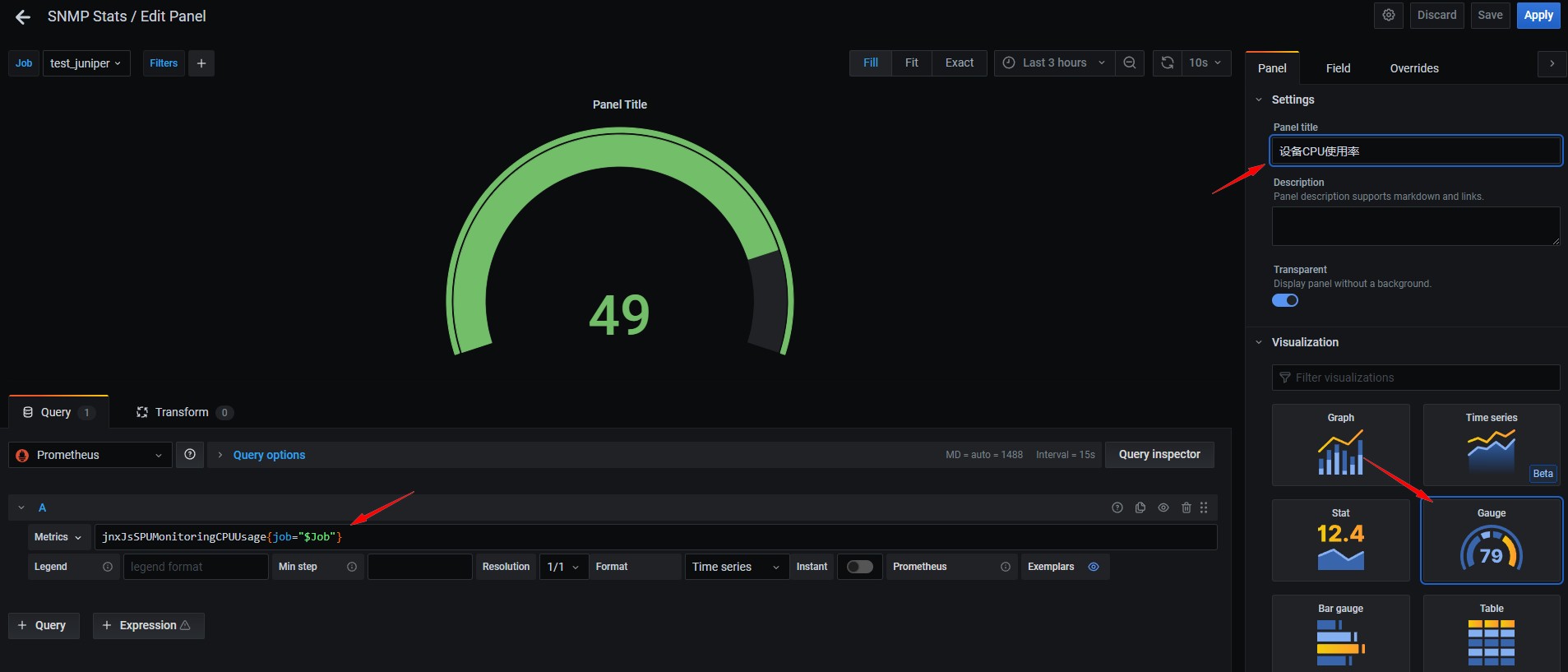
Task: Delete query A with the trash icon
Action: tap(1186, 507)
